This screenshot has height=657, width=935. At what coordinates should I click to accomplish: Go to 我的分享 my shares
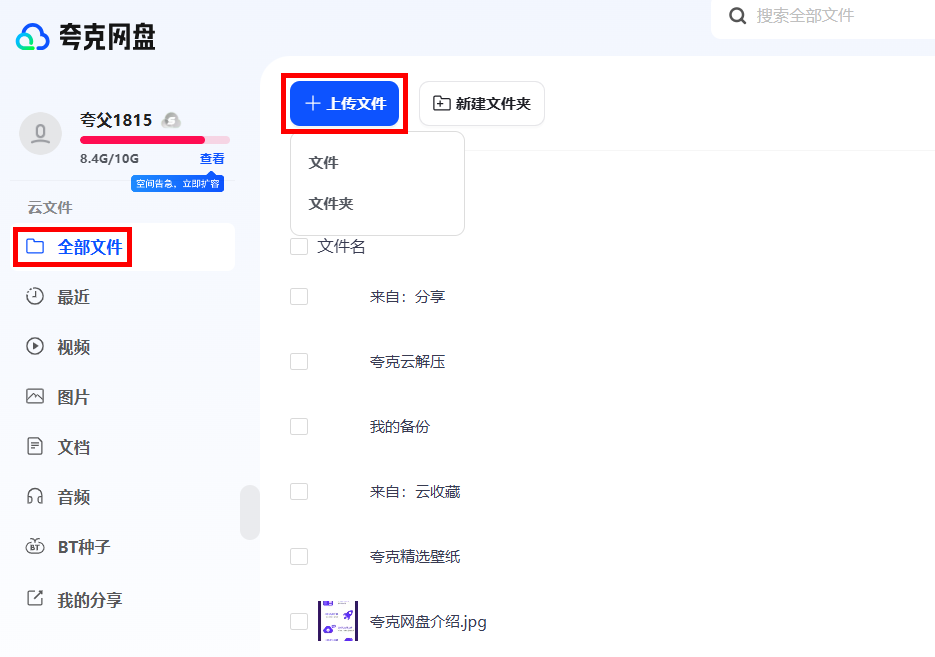[89, 600]
